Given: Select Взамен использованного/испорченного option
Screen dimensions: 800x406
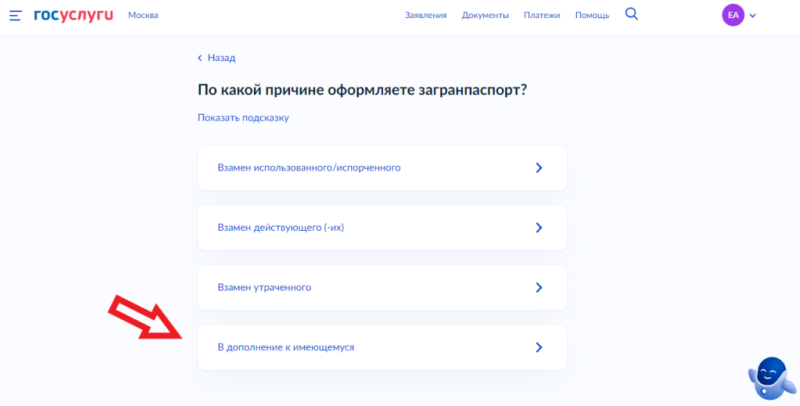Looking at the screenshot, I should pos(309,168).
